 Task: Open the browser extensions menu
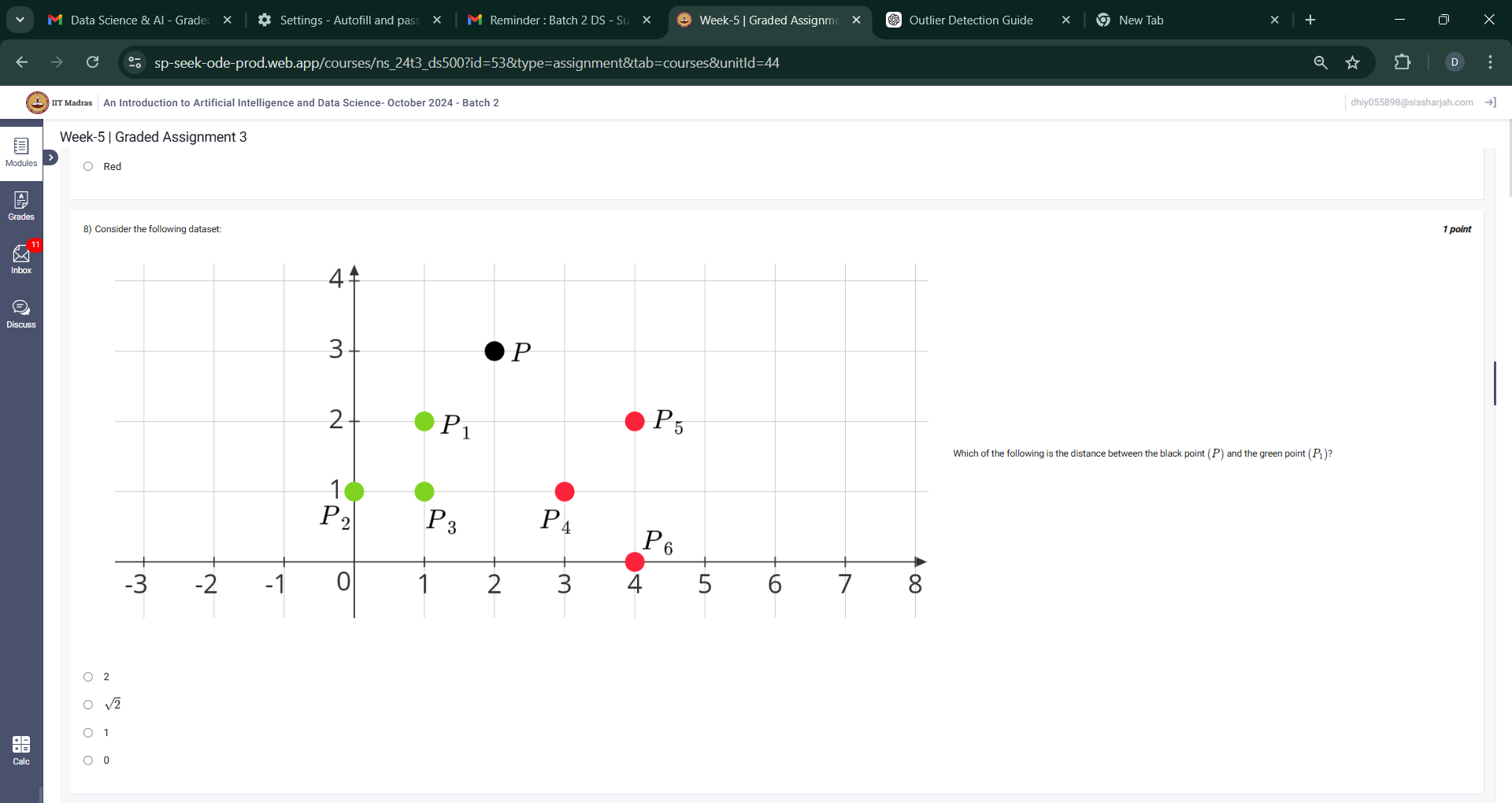click(1403, 62)
